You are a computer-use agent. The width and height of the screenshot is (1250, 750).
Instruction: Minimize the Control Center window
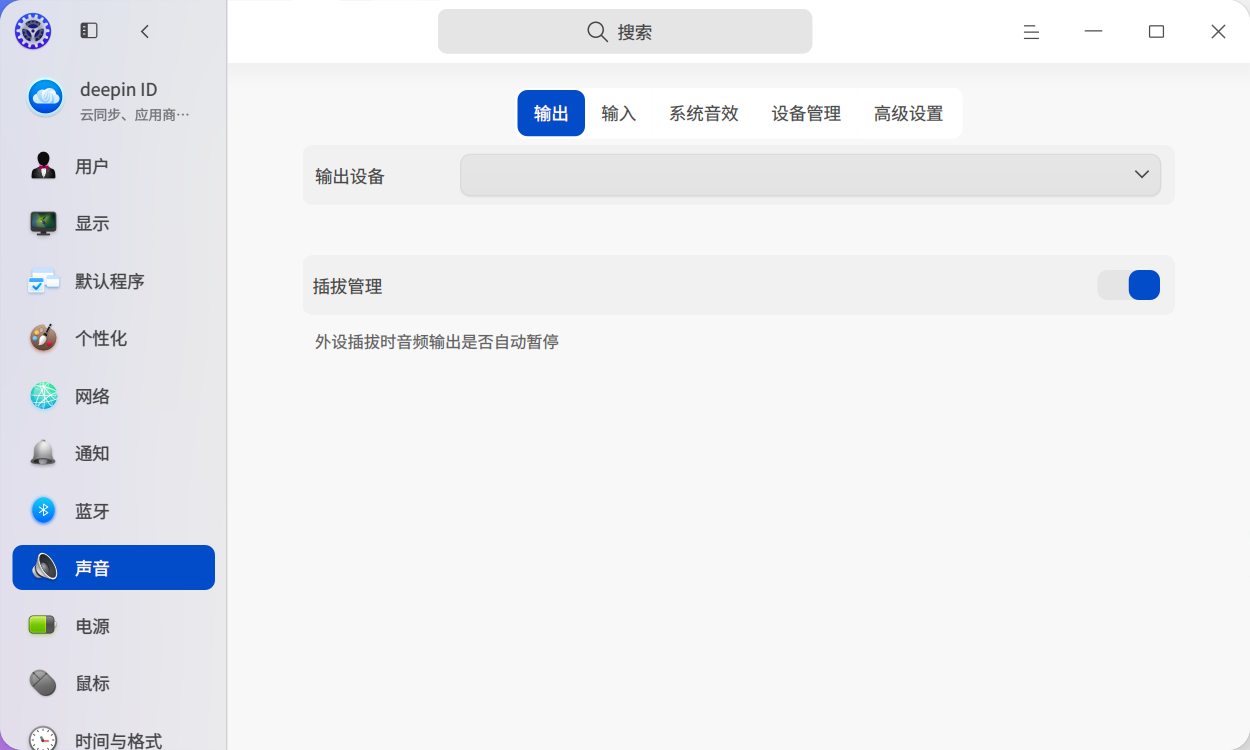click(1094, 32)
